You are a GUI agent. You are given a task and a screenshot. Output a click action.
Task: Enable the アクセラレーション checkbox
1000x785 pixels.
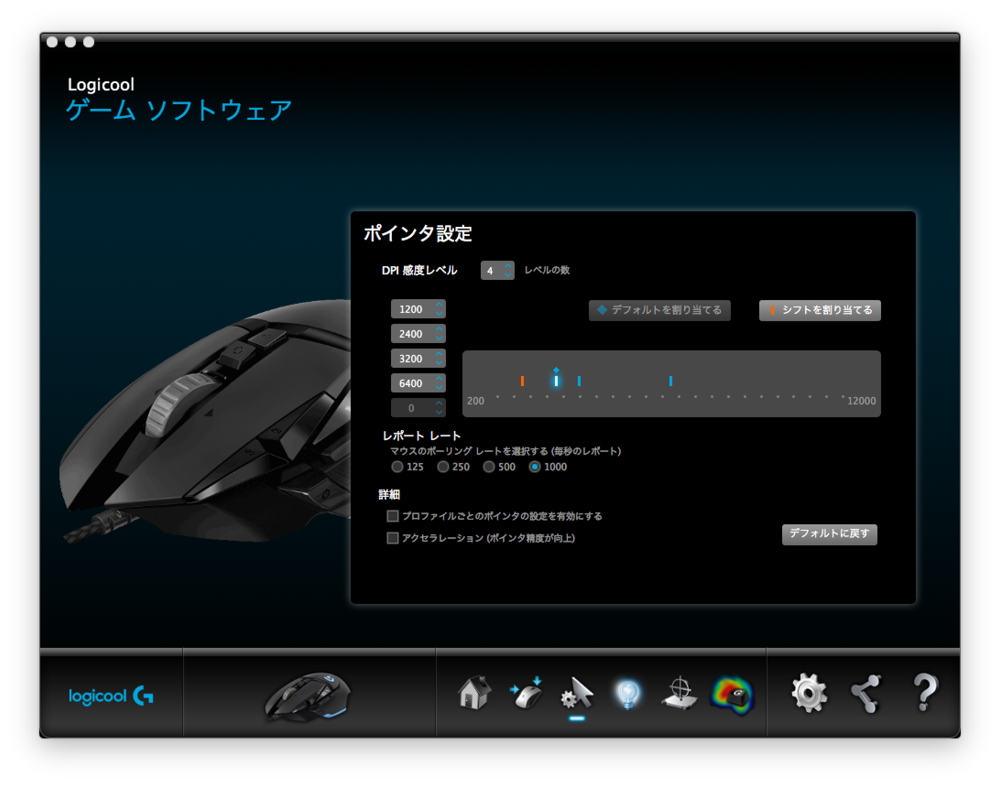click(393, 538)
